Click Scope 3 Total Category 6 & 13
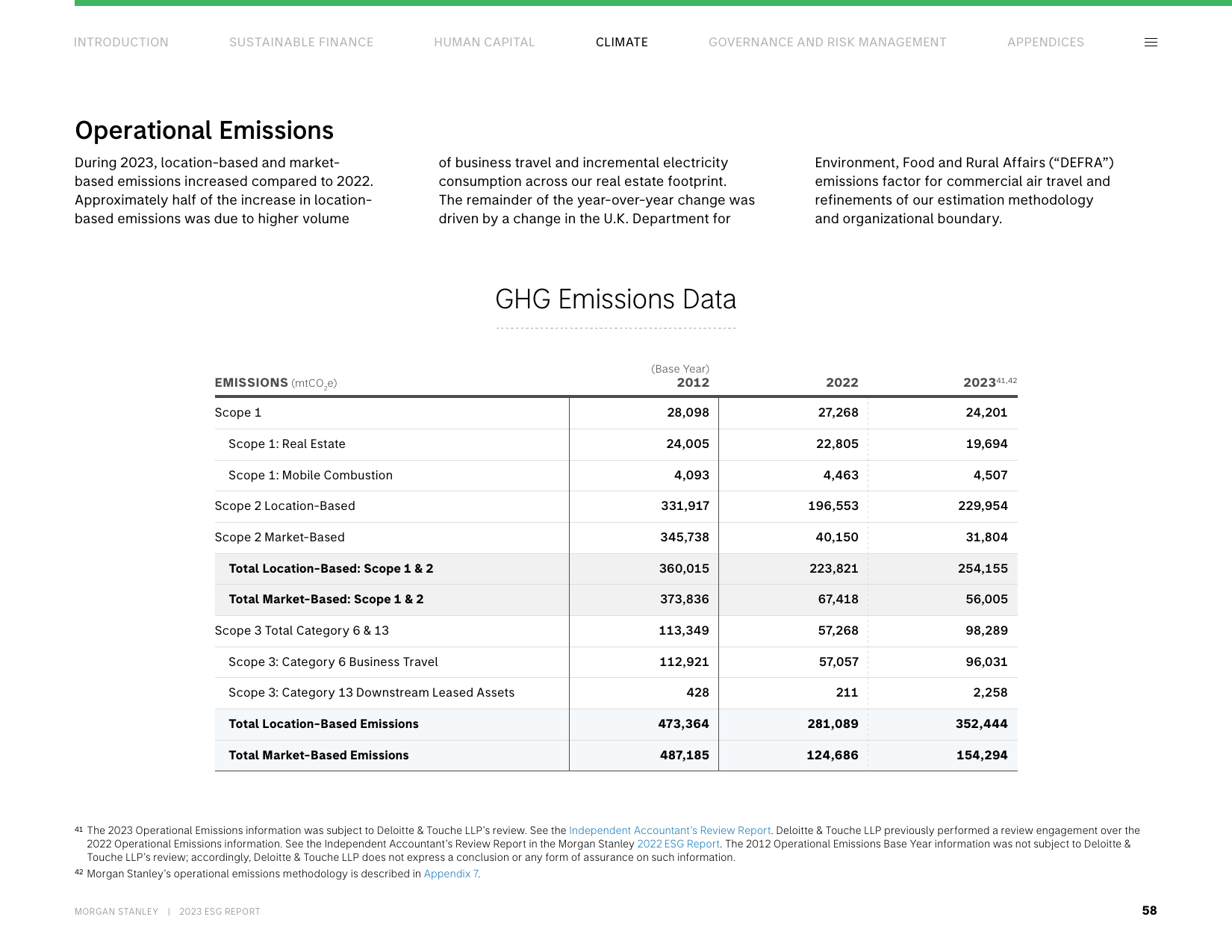 click(x=302, y=631)
